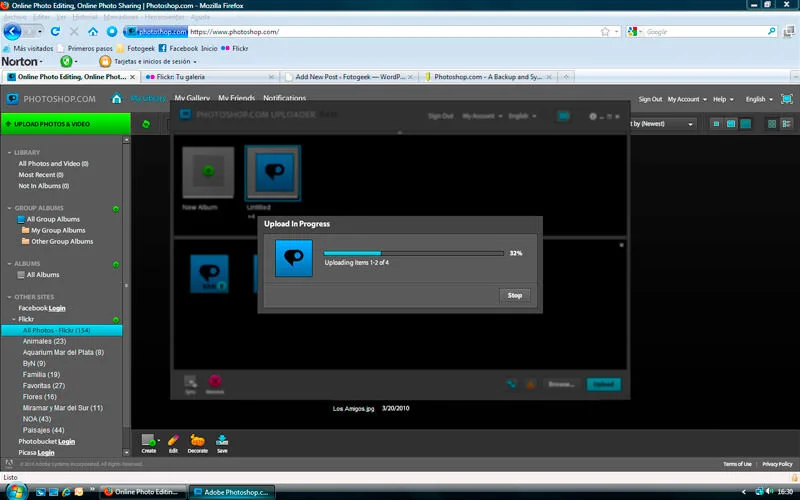The height and width of the screenshot is (500, 800).
Task: Click the fullscreen icon next to English
Action: pos(787,99)
